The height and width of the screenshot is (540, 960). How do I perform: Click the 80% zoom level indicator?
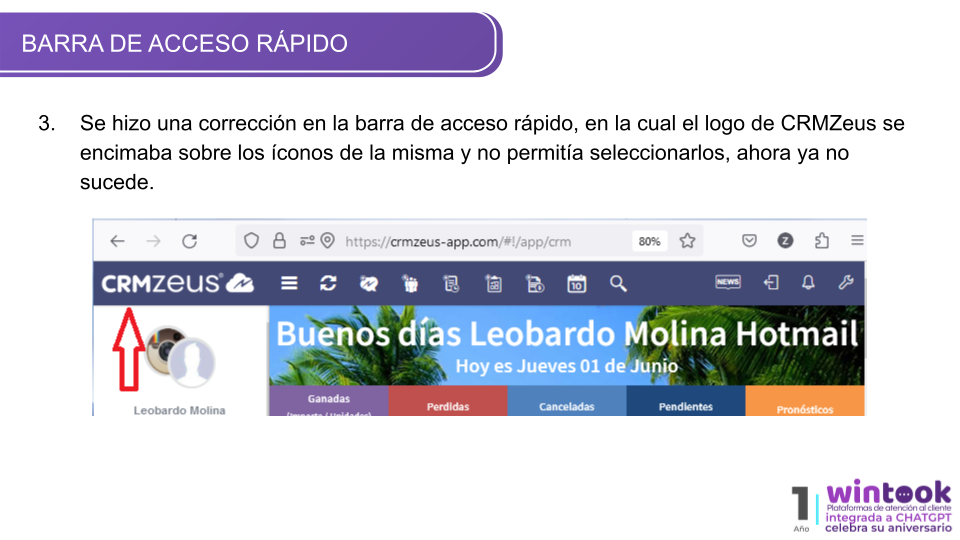pyautogui.click(x=649, y=241)
